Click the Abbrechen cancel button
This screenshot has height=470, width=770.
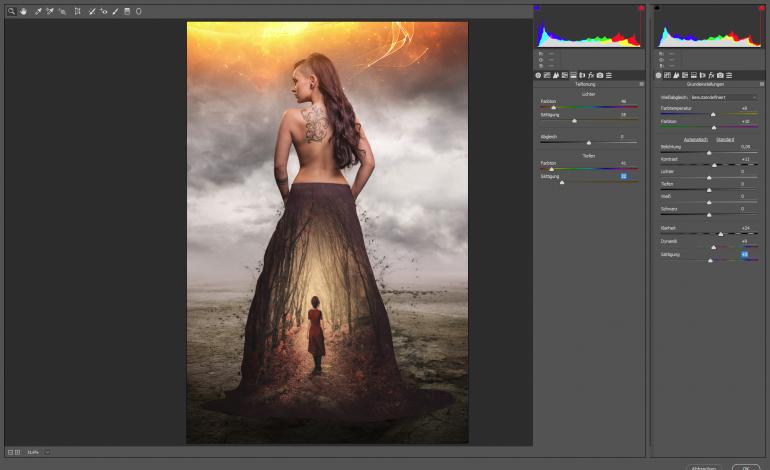[x=704, y=467]
